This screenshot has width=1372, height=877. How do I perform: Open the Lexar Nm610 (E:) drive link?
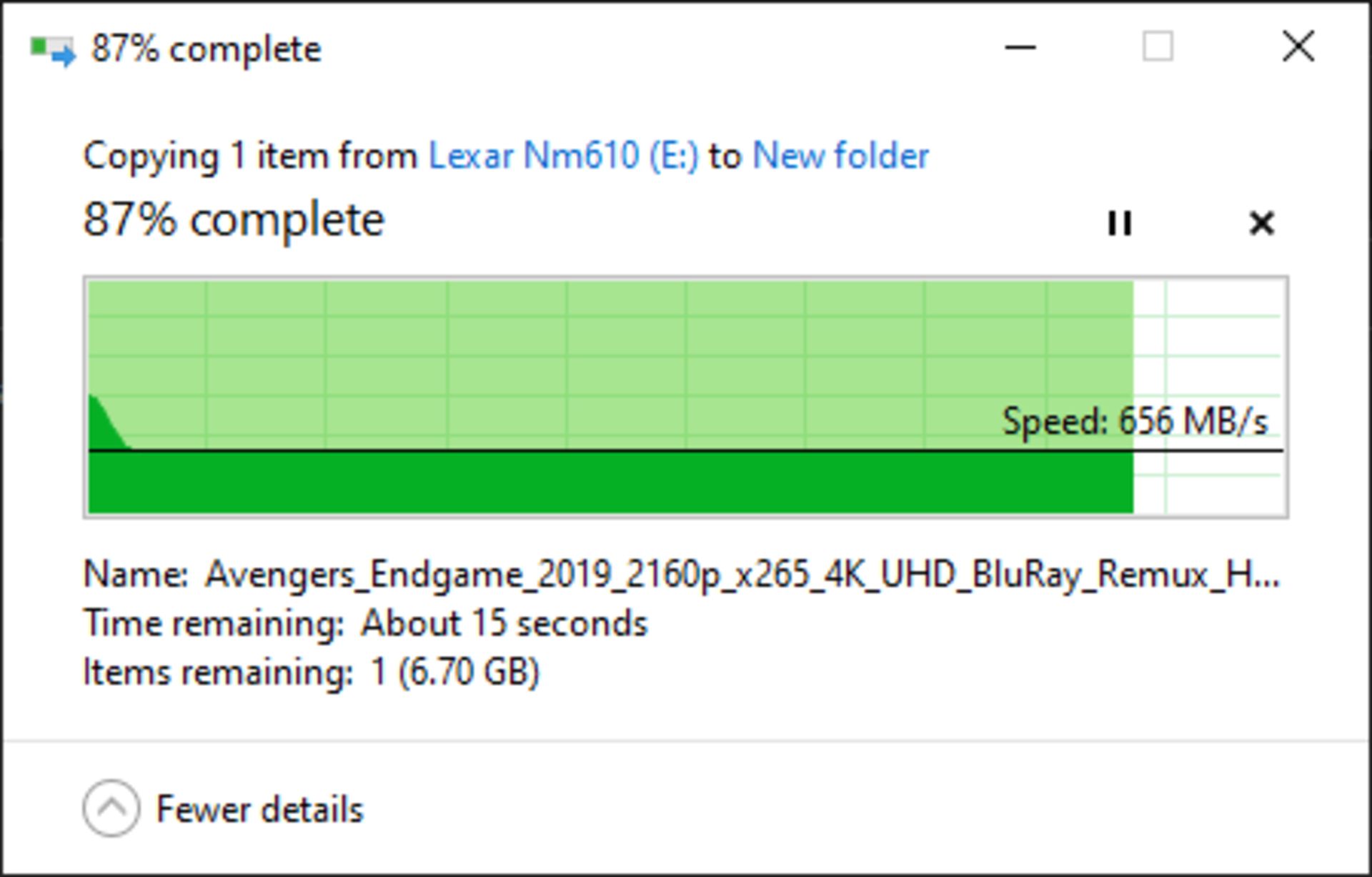(x=565, y=156)
